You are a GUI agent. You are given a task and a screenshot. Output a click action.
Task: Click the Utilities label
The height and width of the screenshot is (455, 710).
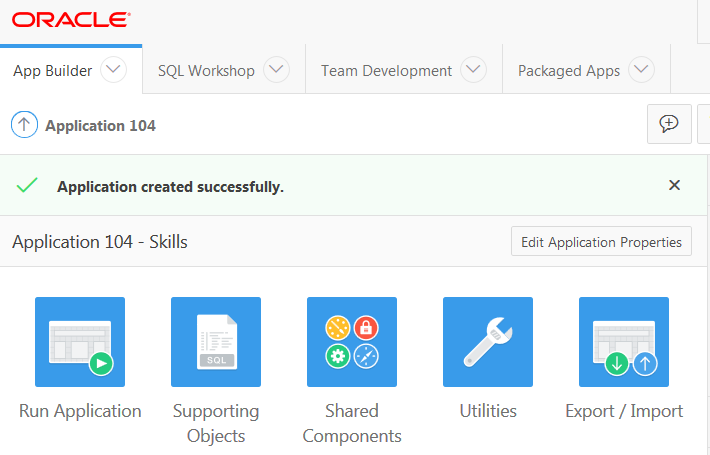pyautogui.click(x=488, y=411)
